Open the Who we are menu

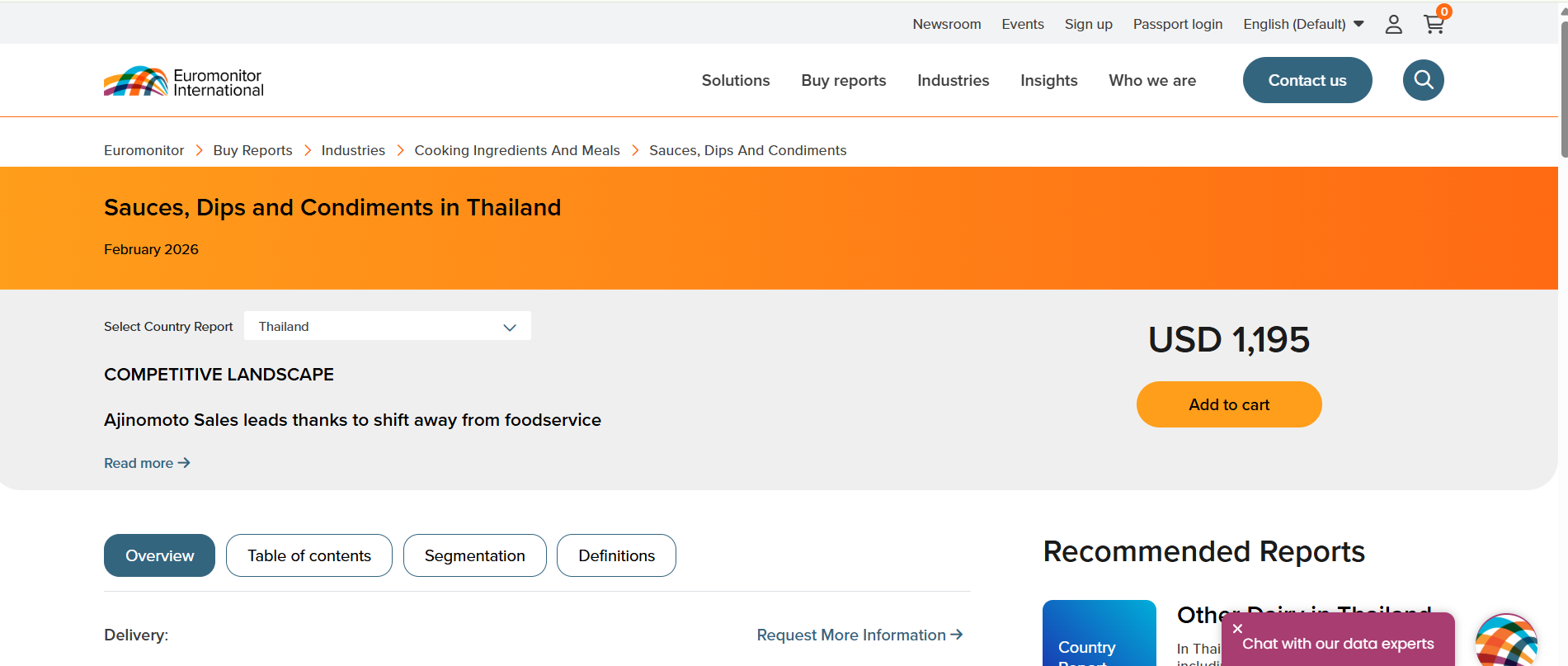[x=1152, y=80]
